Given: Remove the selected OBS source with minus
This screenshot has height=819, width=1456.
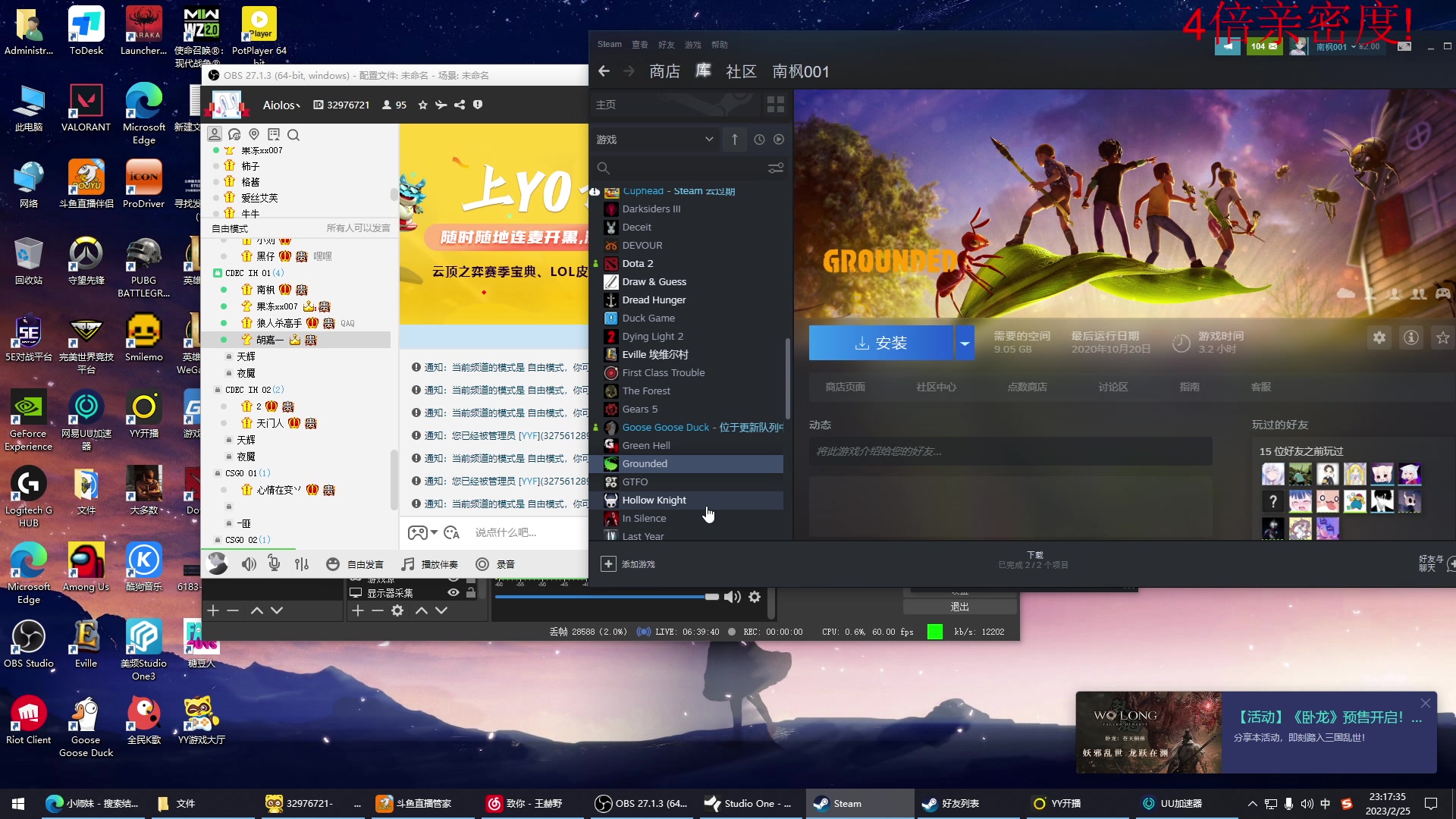Looking at the screenshot, I should click(x=378, y=610).
